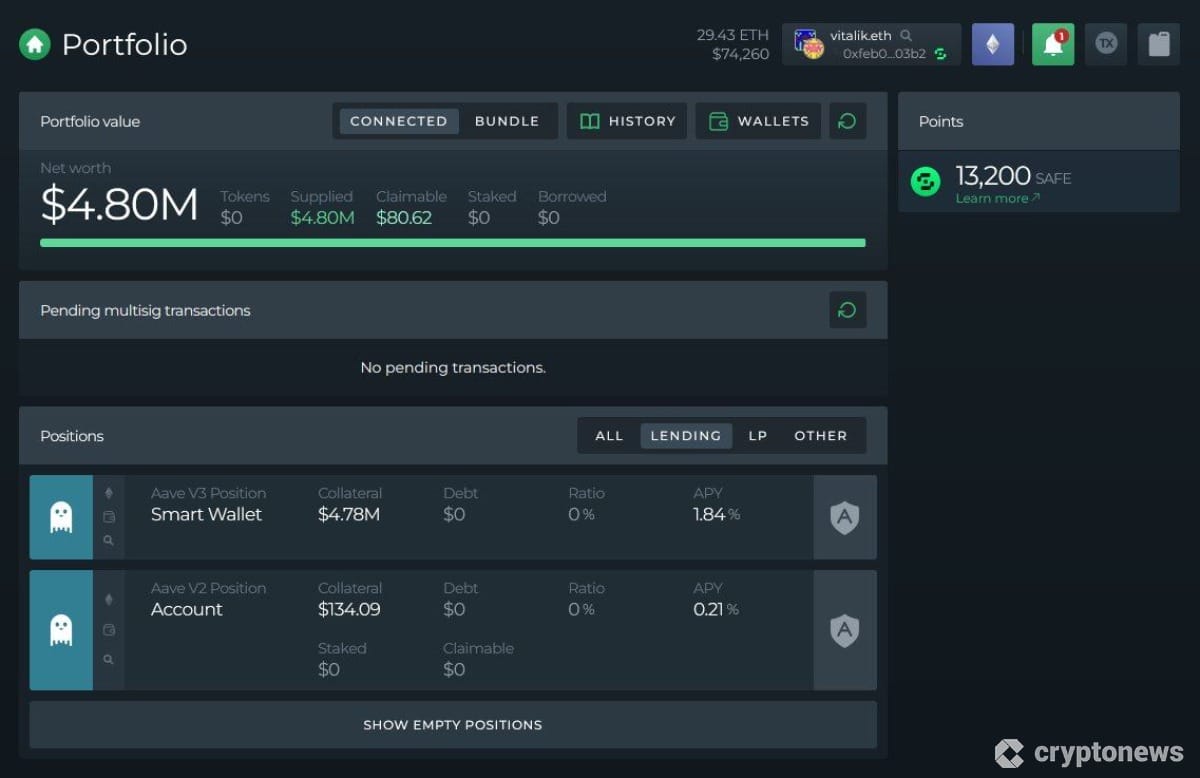This screenshot has height=778, width=1200.
Task: Switch portfolio view to Bundle
Action: [506, 121]
